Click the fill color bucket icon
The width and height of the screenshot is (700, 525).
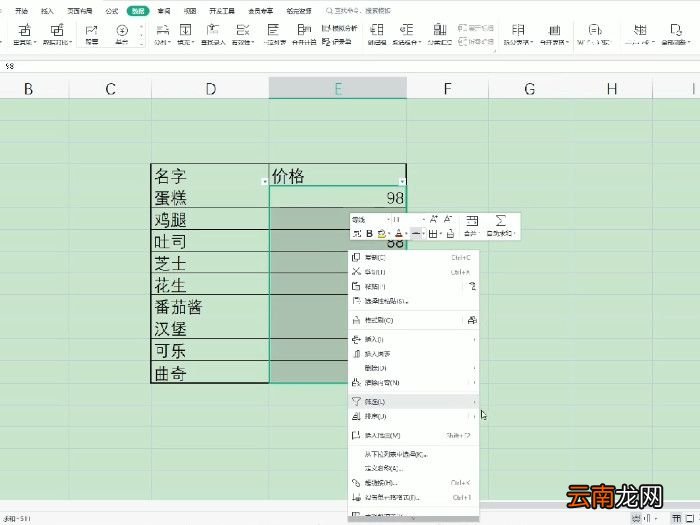tap(381, 233)
